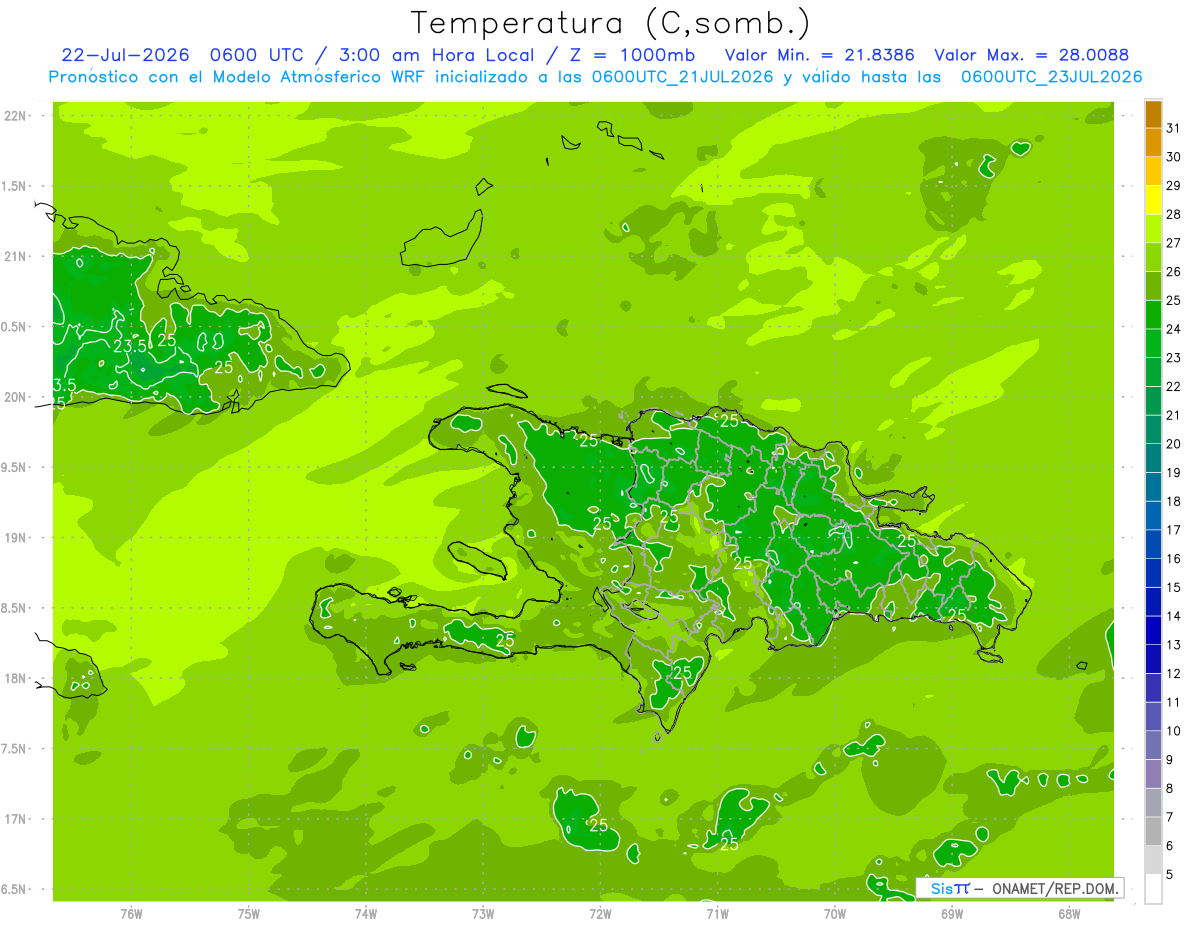1200x927 pixels.
Task: Click the 'SisTT – ONAMET/REP.DOM.' credit box
Action: tap(1019, 888)
